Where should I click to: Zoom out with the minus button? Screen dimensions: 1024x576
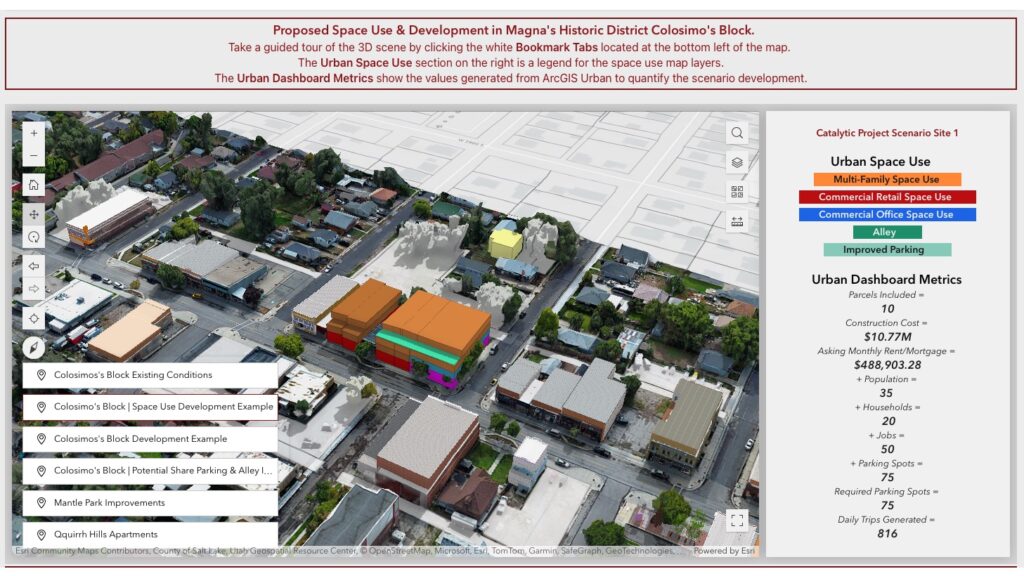click(x=34, y=156)
